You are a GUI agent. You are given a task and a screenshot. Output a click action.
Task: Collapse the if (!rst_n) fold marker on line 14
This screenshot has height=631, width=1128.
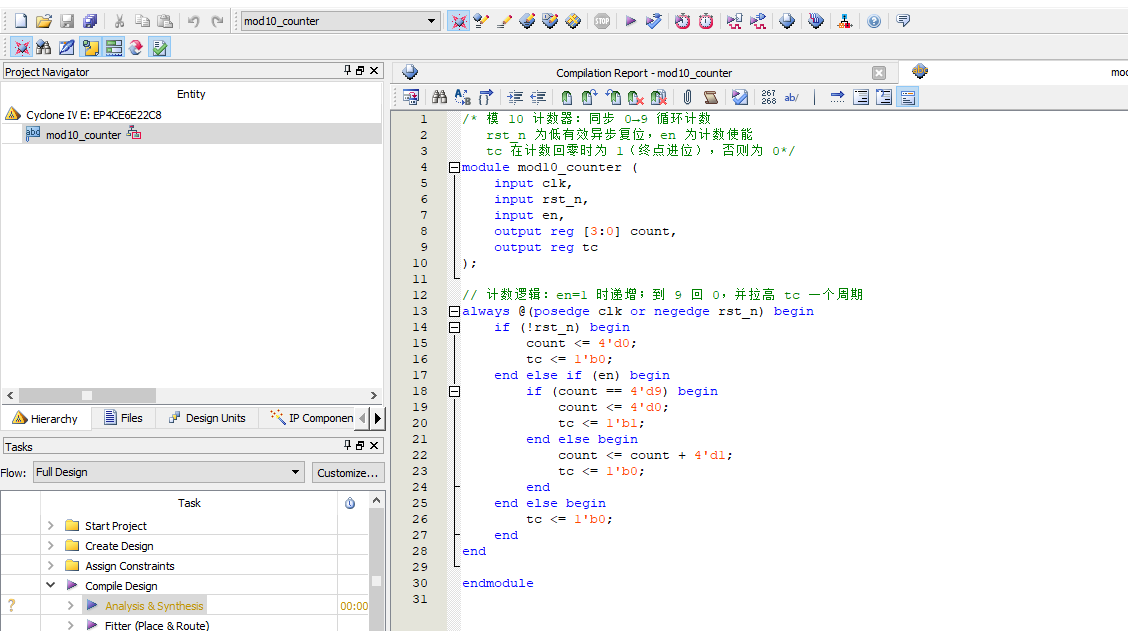point(454,327)
